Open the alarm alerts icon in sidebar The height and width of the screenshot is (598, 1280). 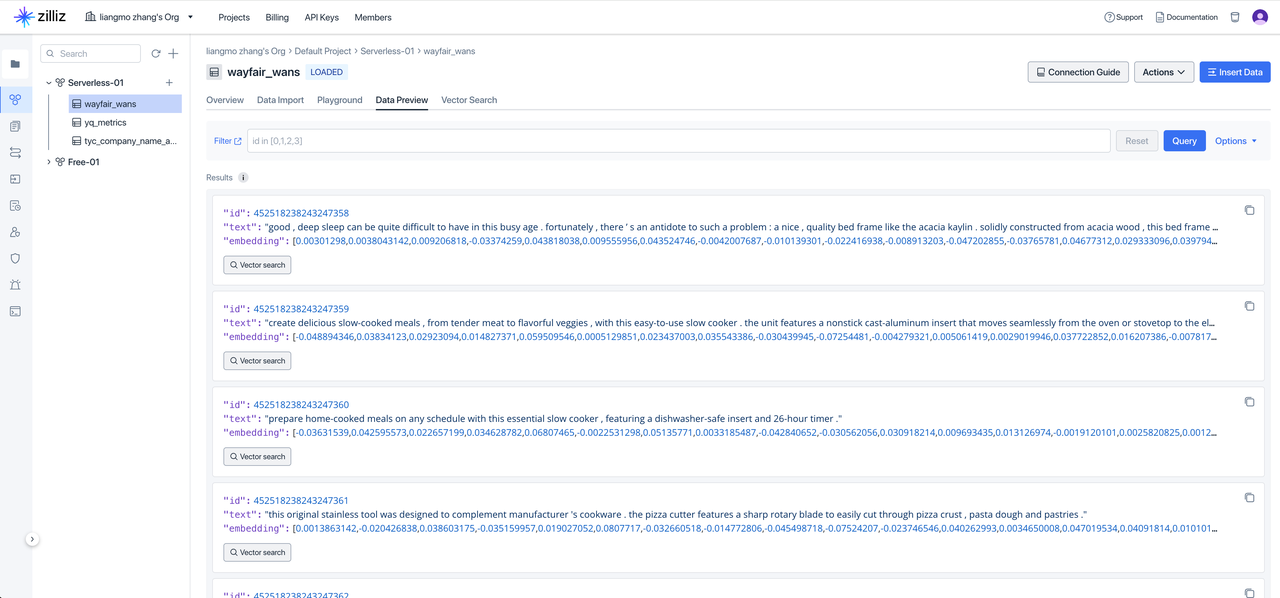[15, 285]
